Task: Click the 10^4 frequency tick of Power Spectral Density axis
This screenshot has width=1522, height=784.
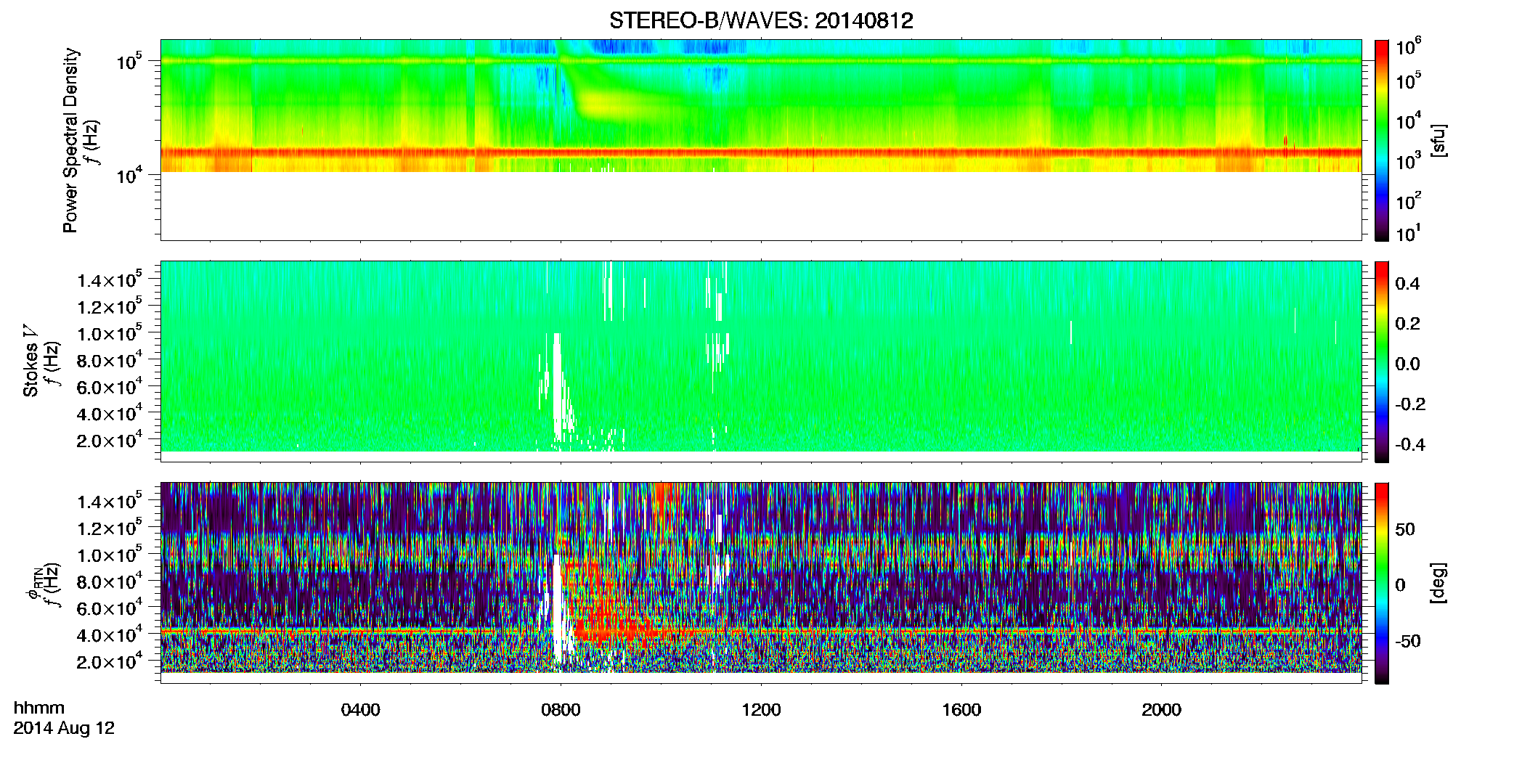Action: [x=130, y=174]
